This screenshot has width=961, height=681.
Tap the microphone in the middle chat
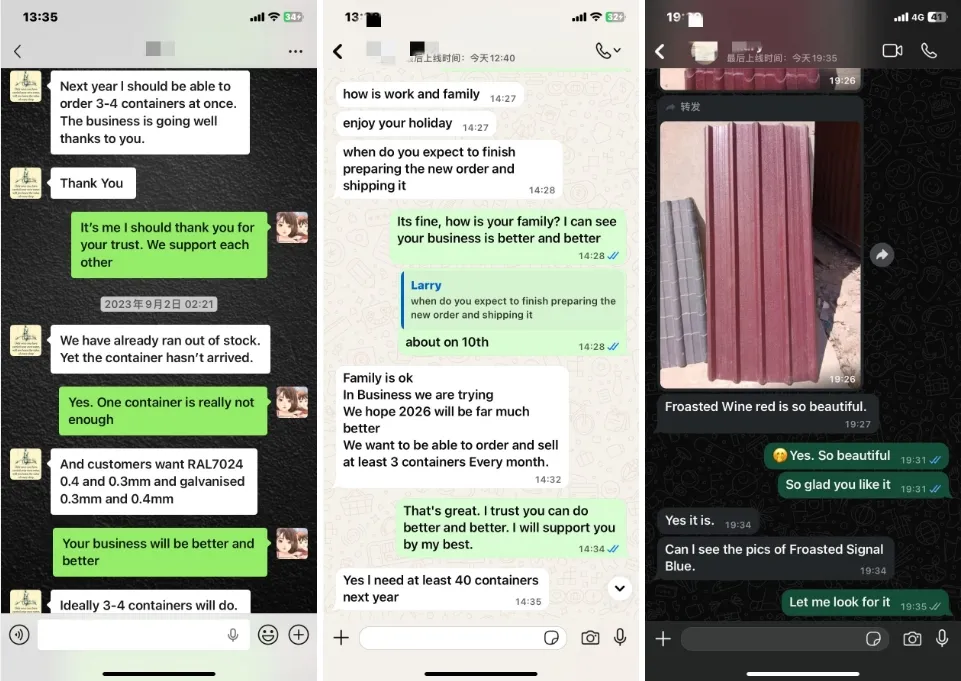620,637
